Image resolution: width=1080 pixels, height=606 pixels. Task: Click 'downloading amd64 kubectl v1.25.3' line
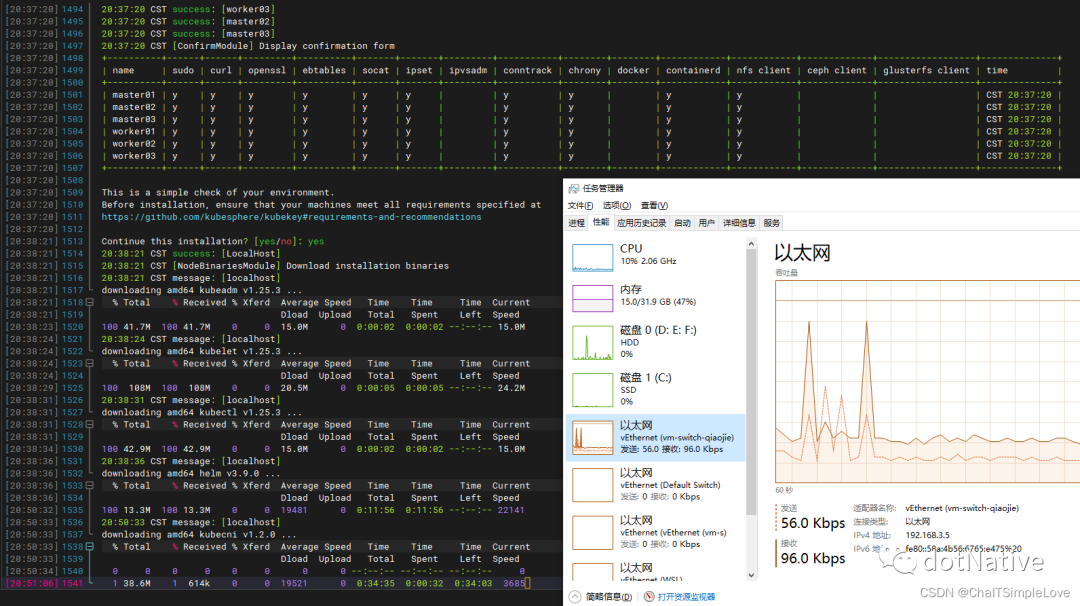(202, 412)
